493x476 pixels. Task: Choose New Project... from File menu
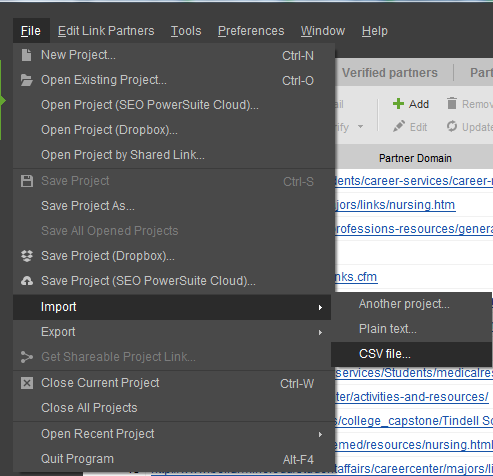pyautogui.click(x=173, y=55)
